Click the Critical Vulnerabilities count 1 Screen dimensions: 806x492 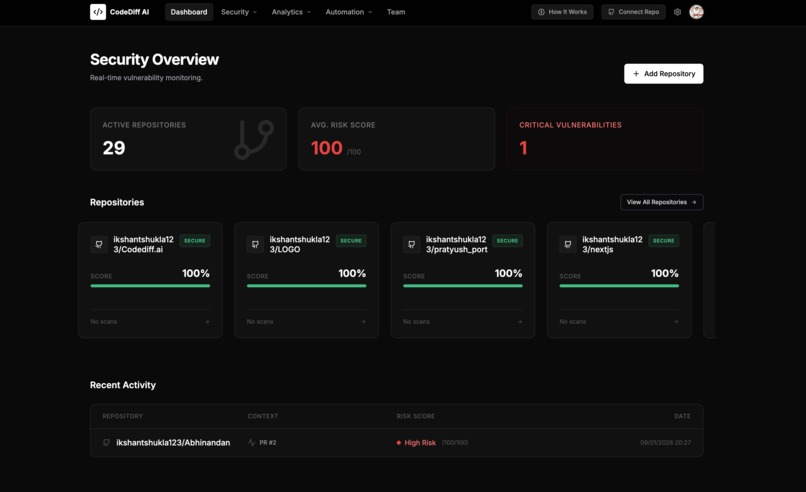point(523,148)
